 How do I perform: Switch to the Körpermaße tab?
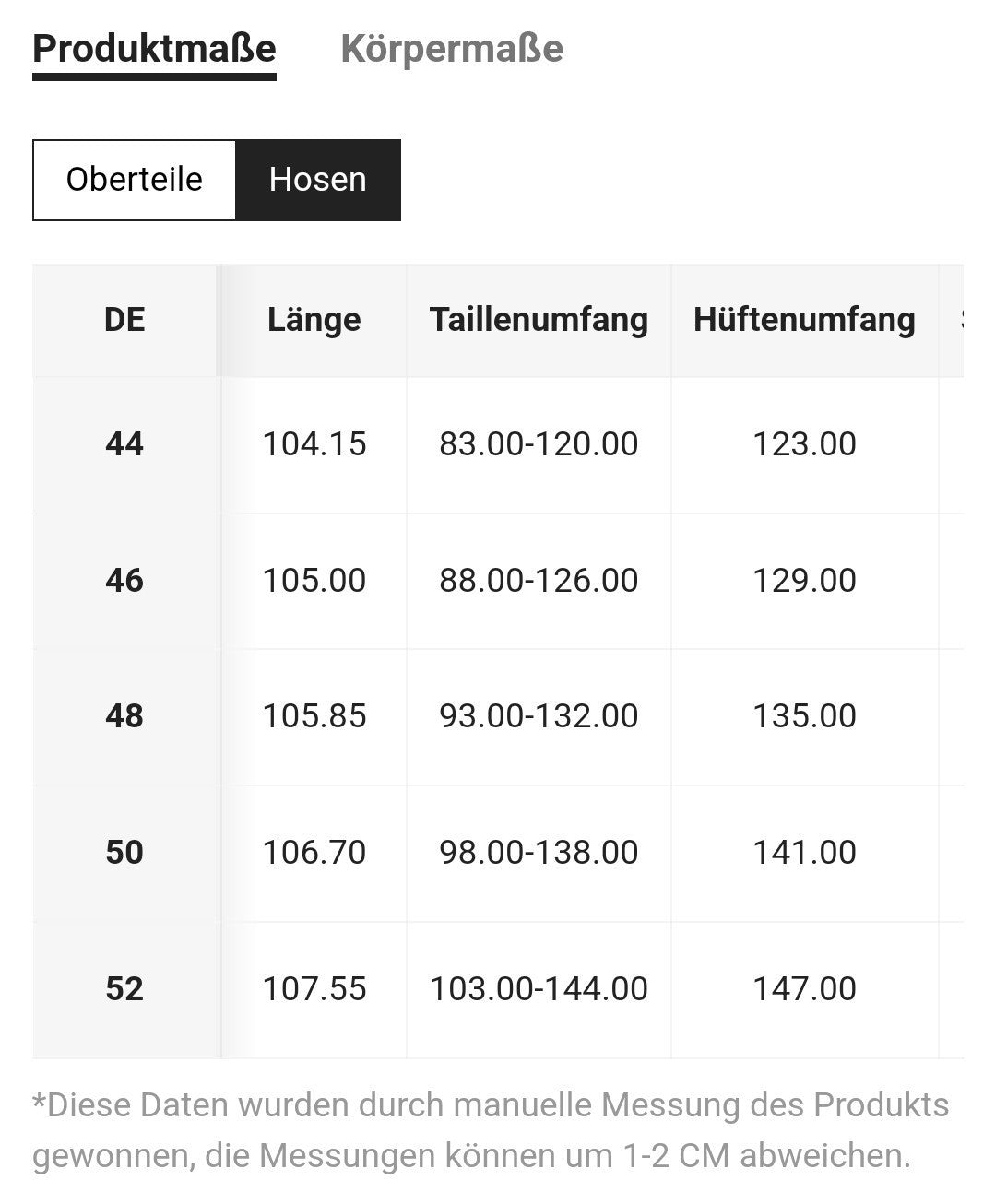click(452, 49)
